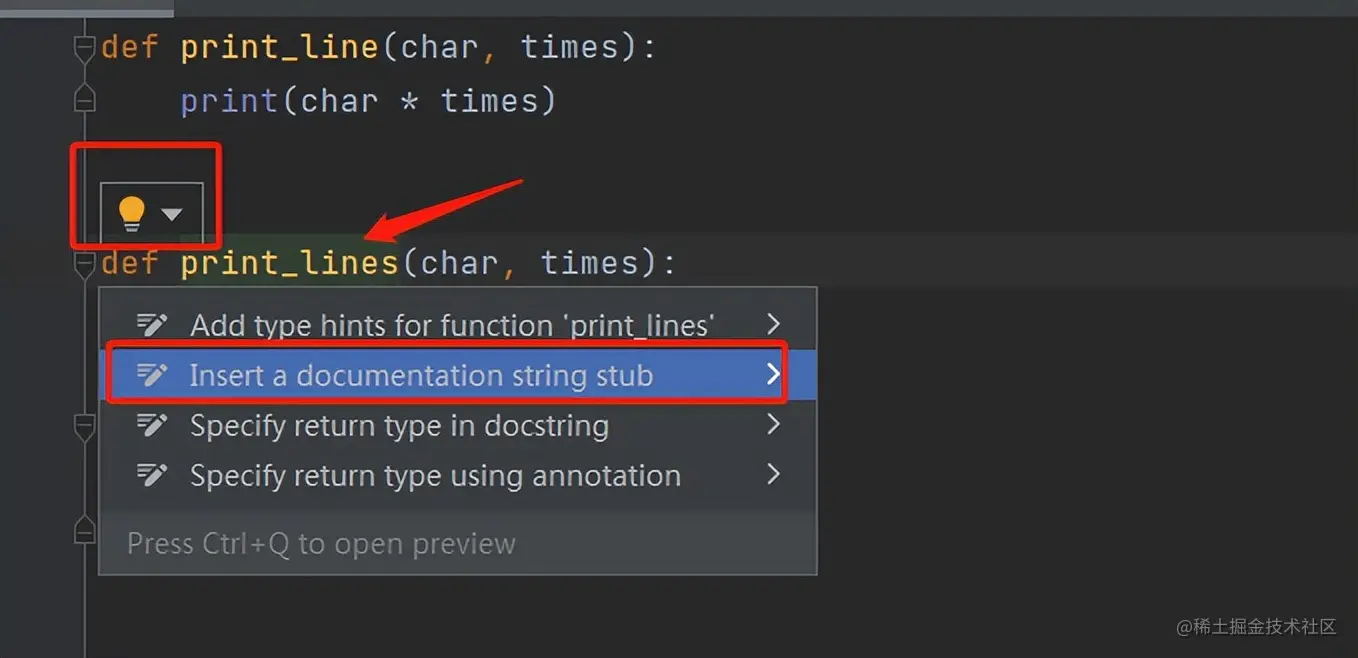The width and height of the screenshot is (1358, 658).
Task: Click the gutter fold arrow at 'def print_line'
Action: coord(84,45)
